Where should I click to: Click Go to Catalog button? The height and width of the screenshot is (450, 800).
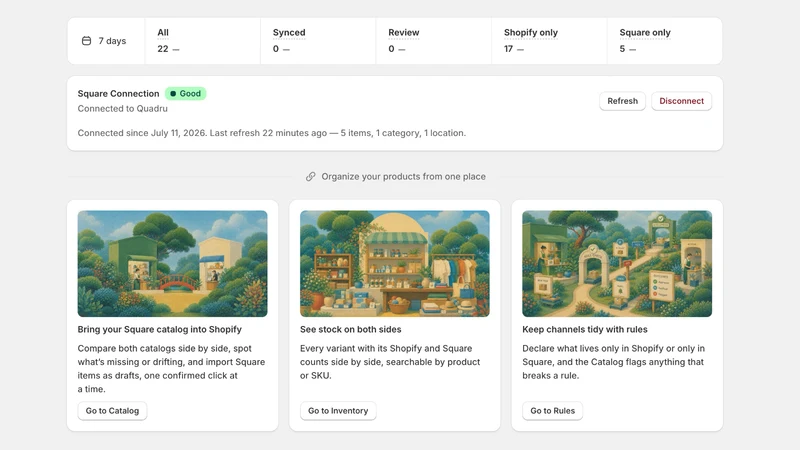(112, 411)
